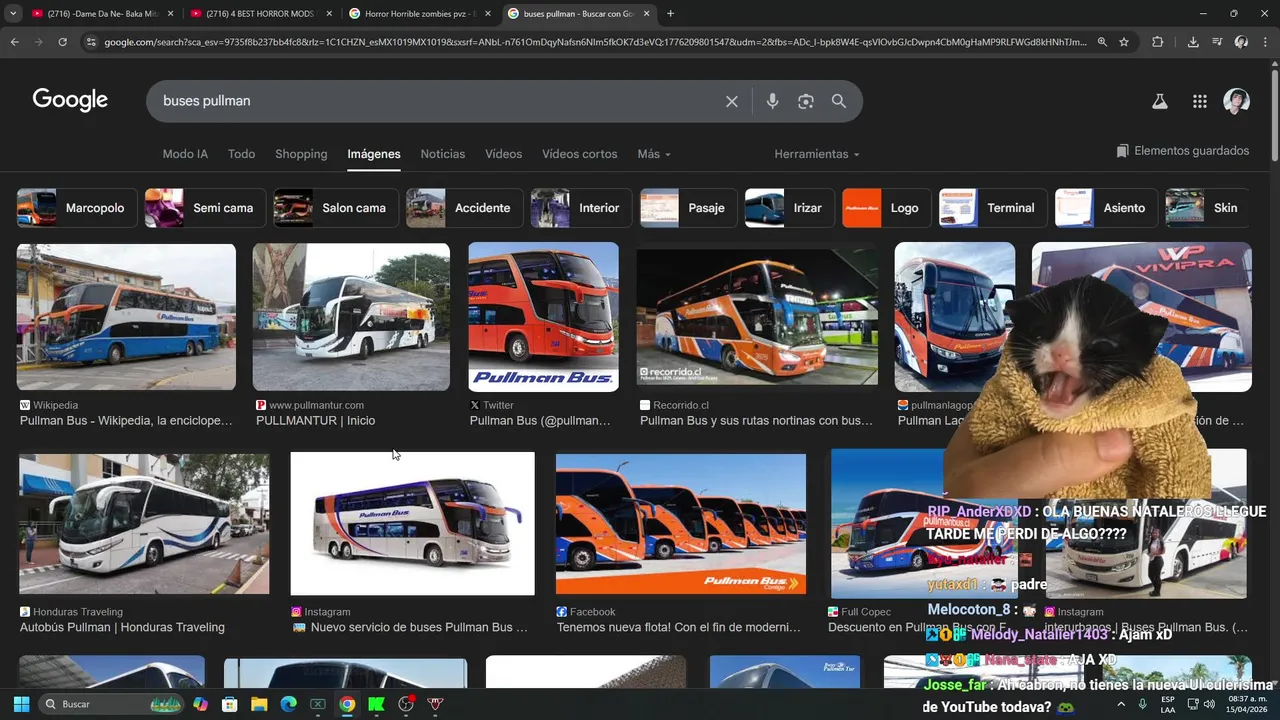
Task: Open the Google apps grid
Action: pos(1200,101)
